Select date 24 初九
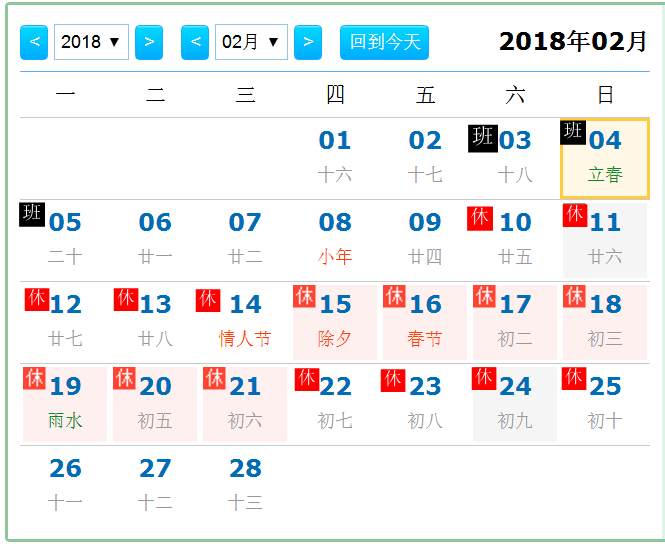The width and height of the screenshot is (665, 544). (515, 405)
